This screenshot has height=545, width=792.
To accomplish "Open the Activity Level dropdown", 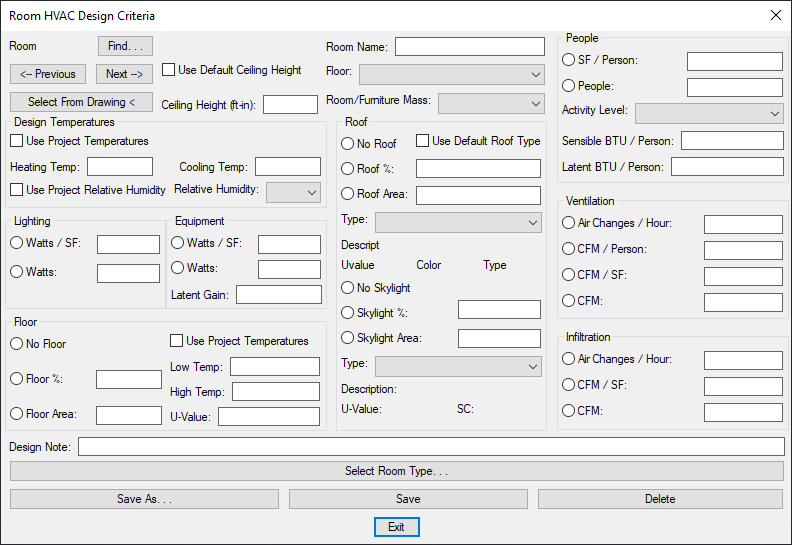I will pyautogui.click(x=709, y=114).
